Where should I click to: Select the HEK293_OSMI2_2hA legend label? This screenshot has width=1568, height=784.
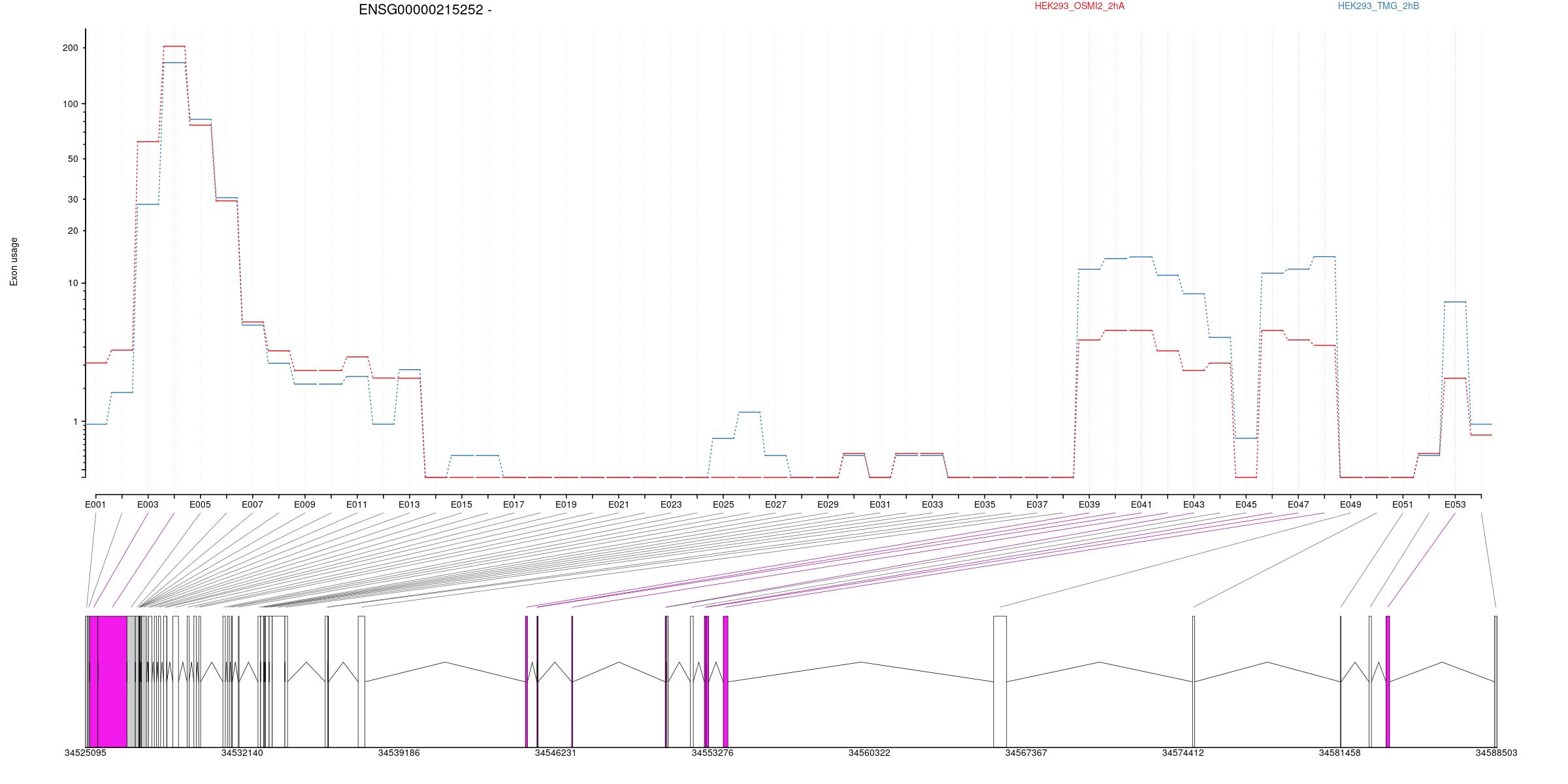point(1079,6)
